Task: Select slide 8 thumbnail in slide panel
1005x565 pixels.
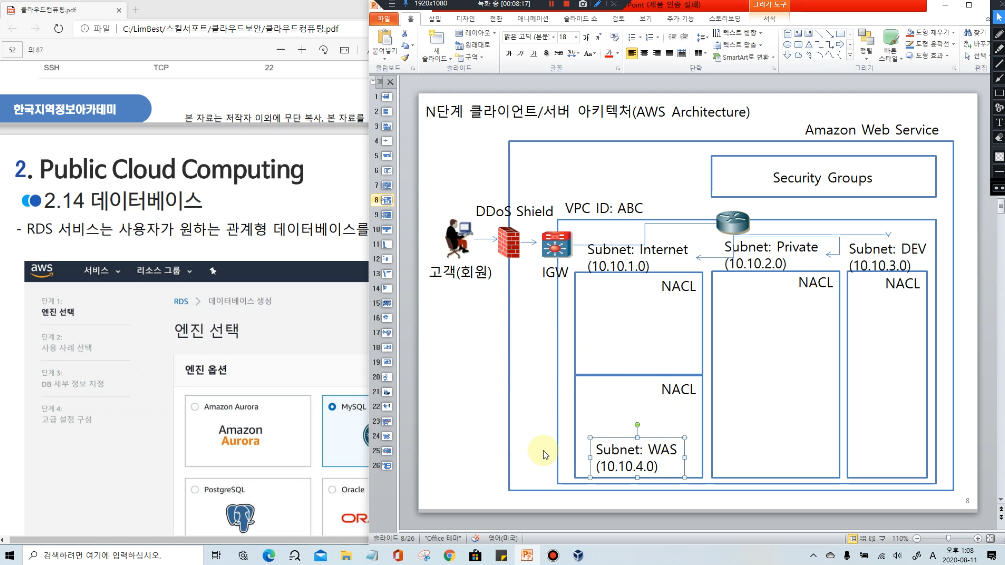Action: pyautogui.click(x=386, y=200)
